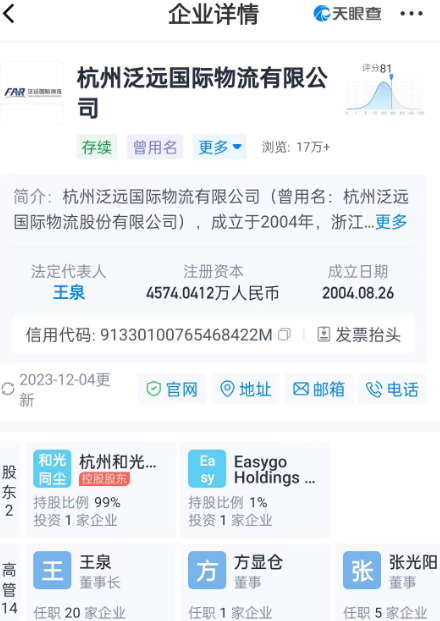Open the 方 executive avatar icon

click(x=207, y=570)
